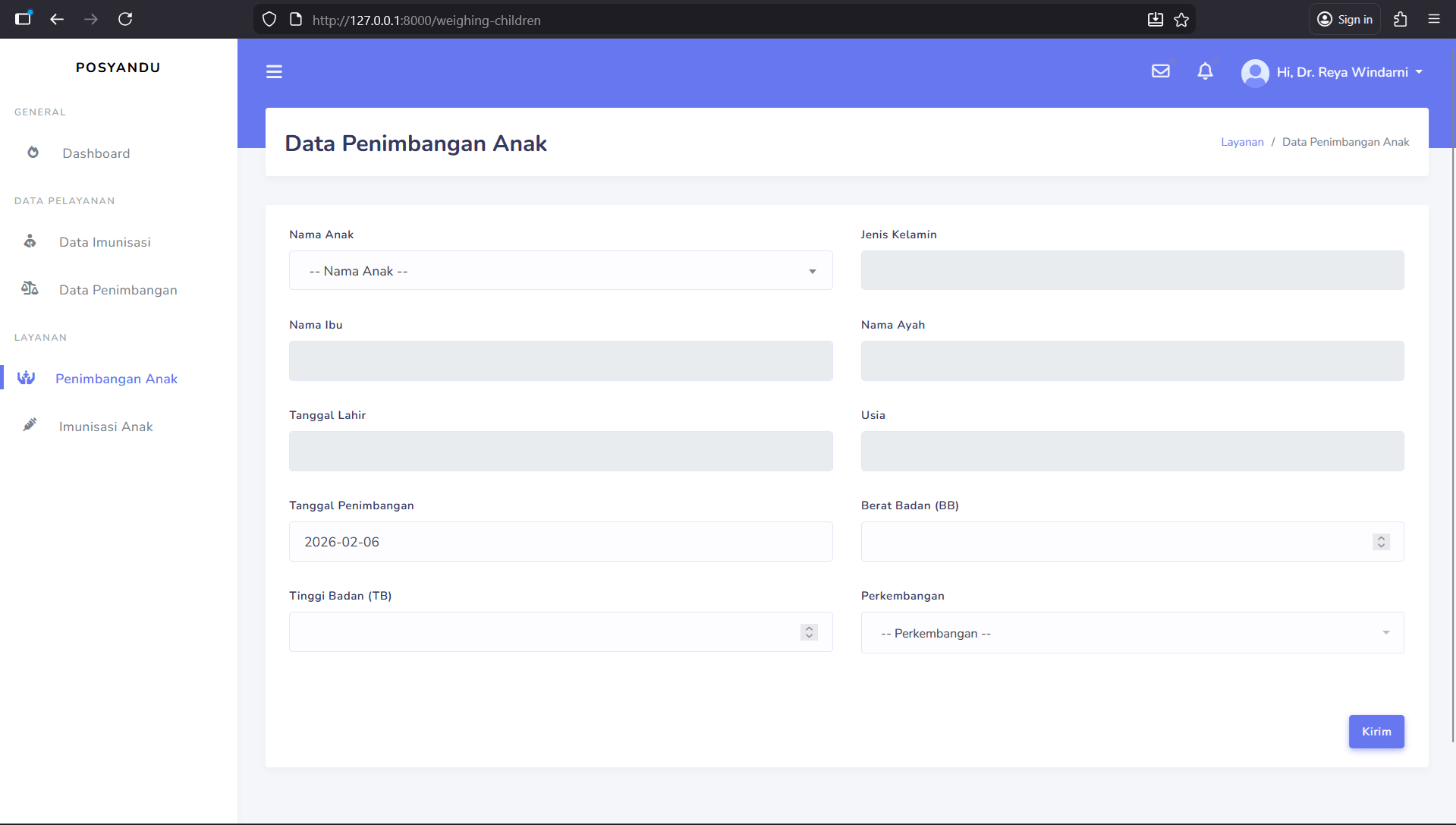Submit the form with Kirim button

point(1376,732)
